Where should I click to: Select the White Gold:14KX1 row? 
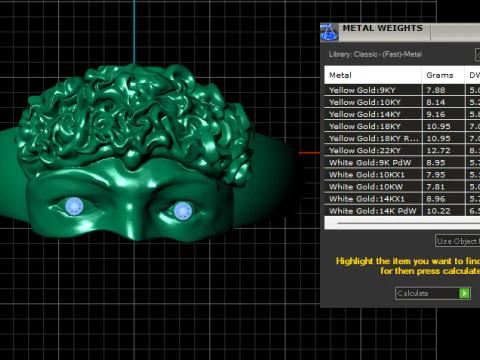coord(402,199)
